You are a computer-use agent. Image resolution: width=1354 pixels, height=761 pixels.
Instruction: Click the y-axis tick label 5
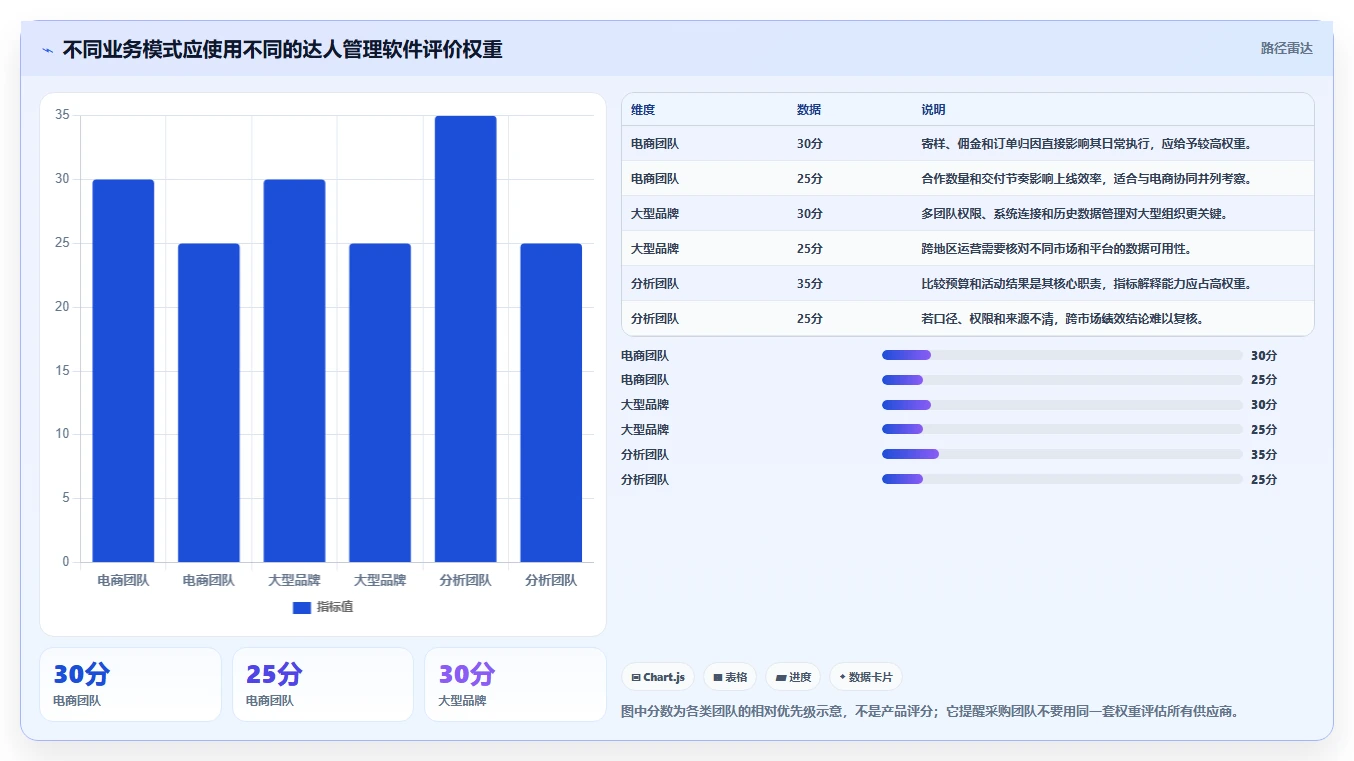coord(66,498)
